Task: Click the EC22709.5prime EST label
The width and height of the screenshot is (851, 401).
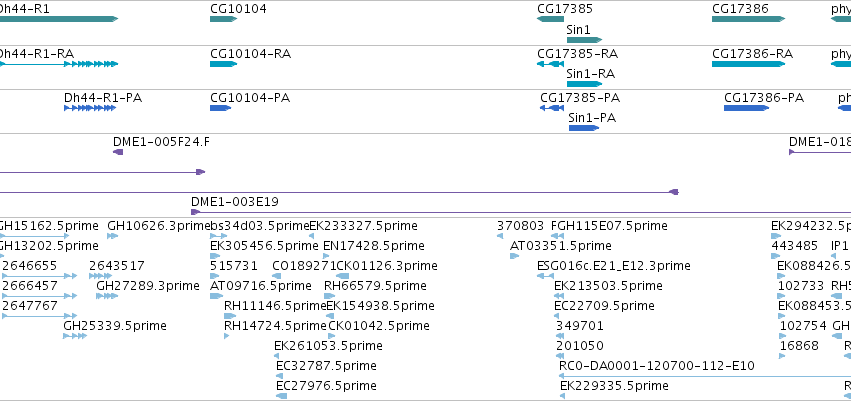Action: (x=604, y=305)
